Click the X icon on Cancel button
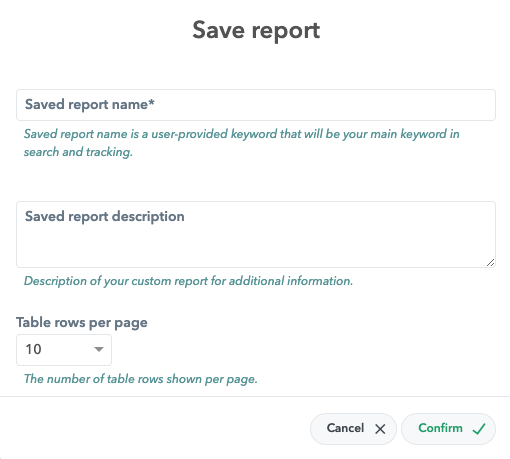 point(380,429)
